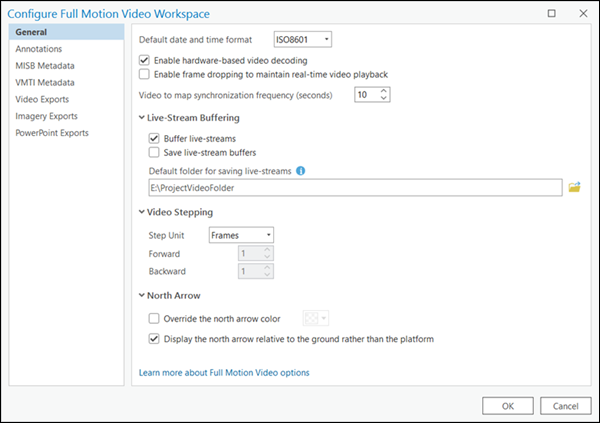Select Annotations in the sidebar
Image resolution: width=600 pixels, height=423 pixels.
tap(39, 48)
